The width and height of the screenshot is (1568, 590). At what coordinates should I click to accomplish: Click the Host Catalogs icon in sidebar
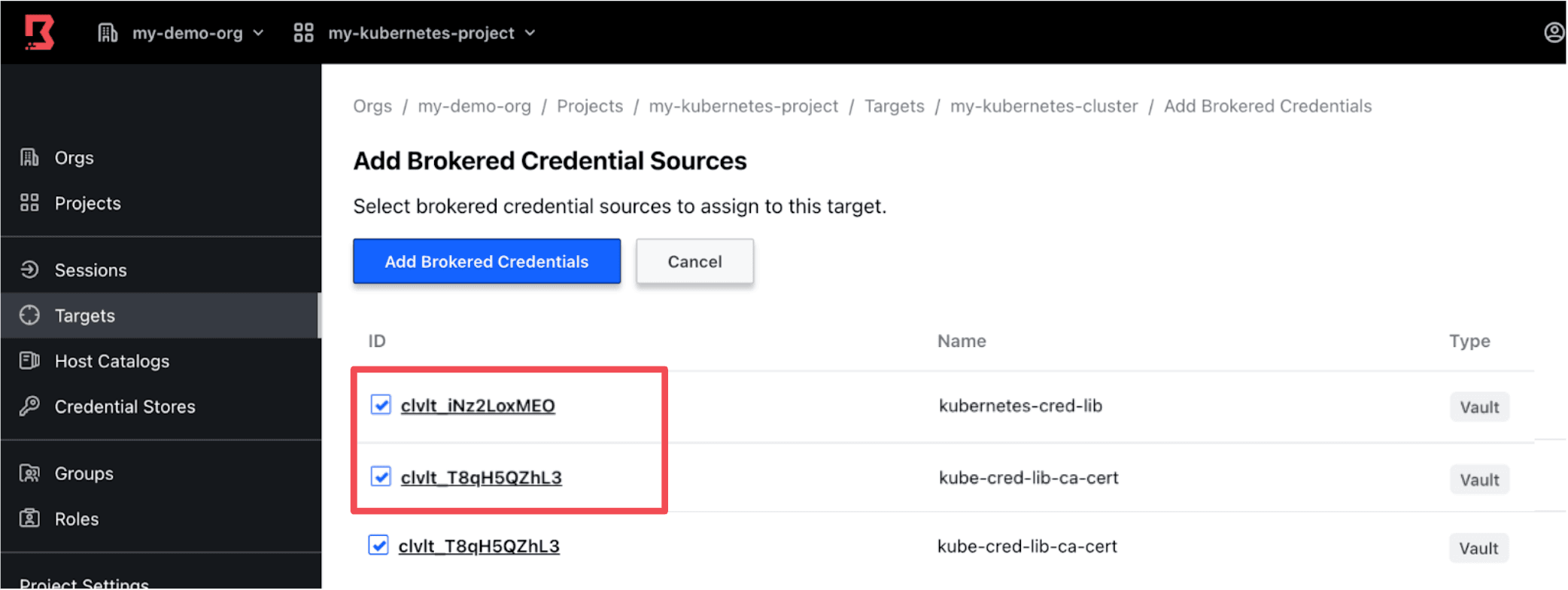coord(29,361)
